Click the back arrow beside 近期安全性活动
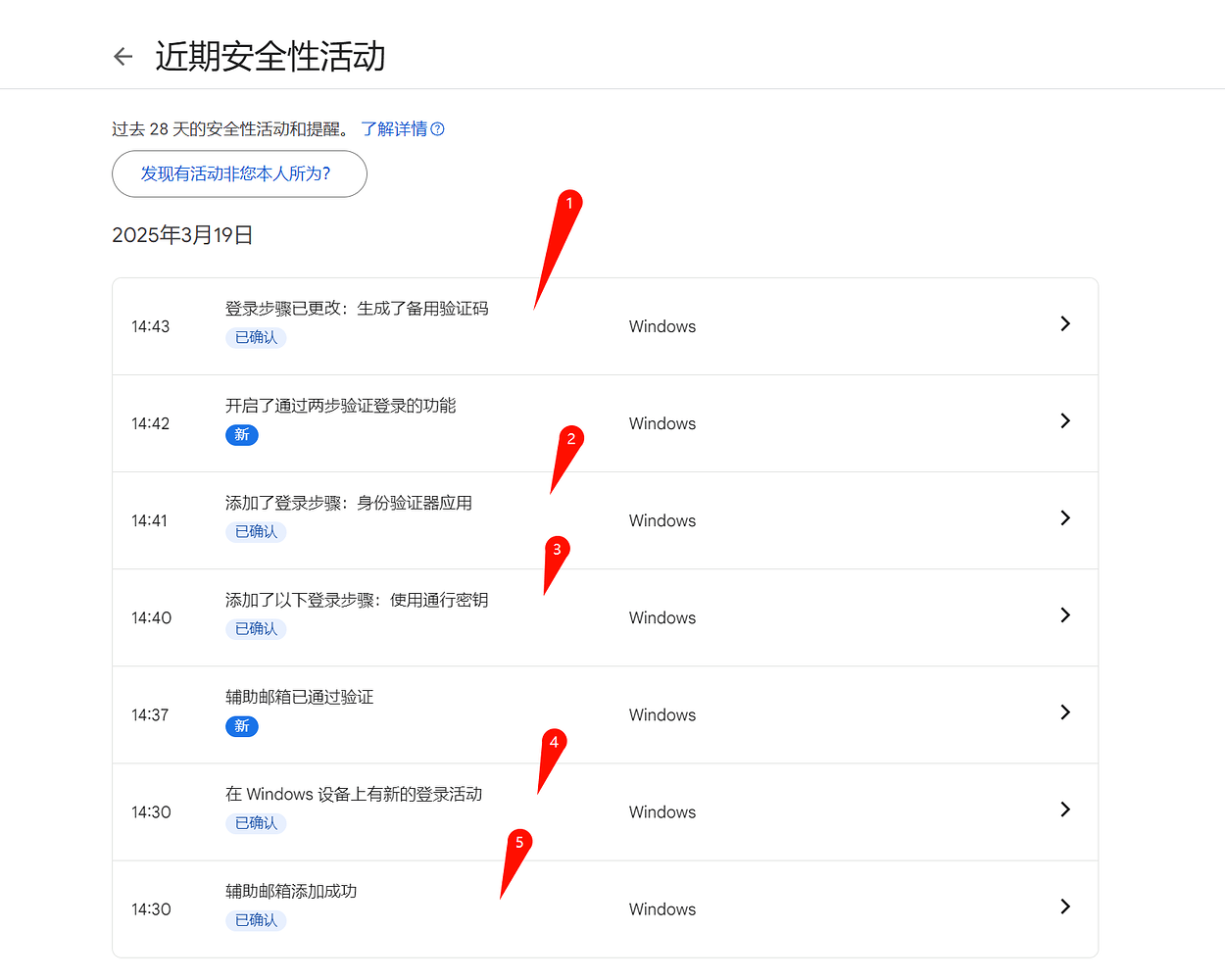 pyautogui.click(x=123, y=57)
